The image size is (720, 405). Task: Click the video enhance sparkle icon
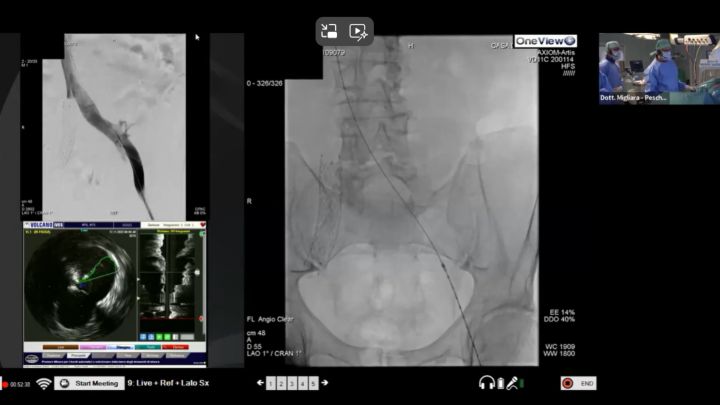coord(359,31)
